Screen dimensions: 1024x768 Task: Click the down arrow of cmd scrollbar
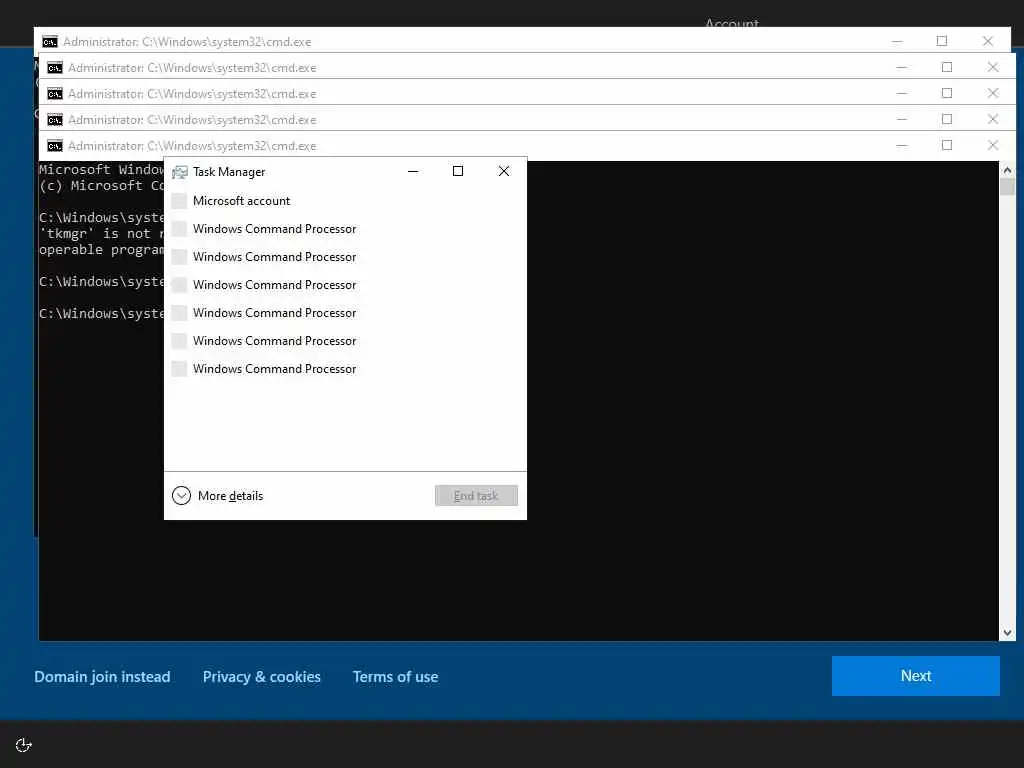pos(1007,633)
